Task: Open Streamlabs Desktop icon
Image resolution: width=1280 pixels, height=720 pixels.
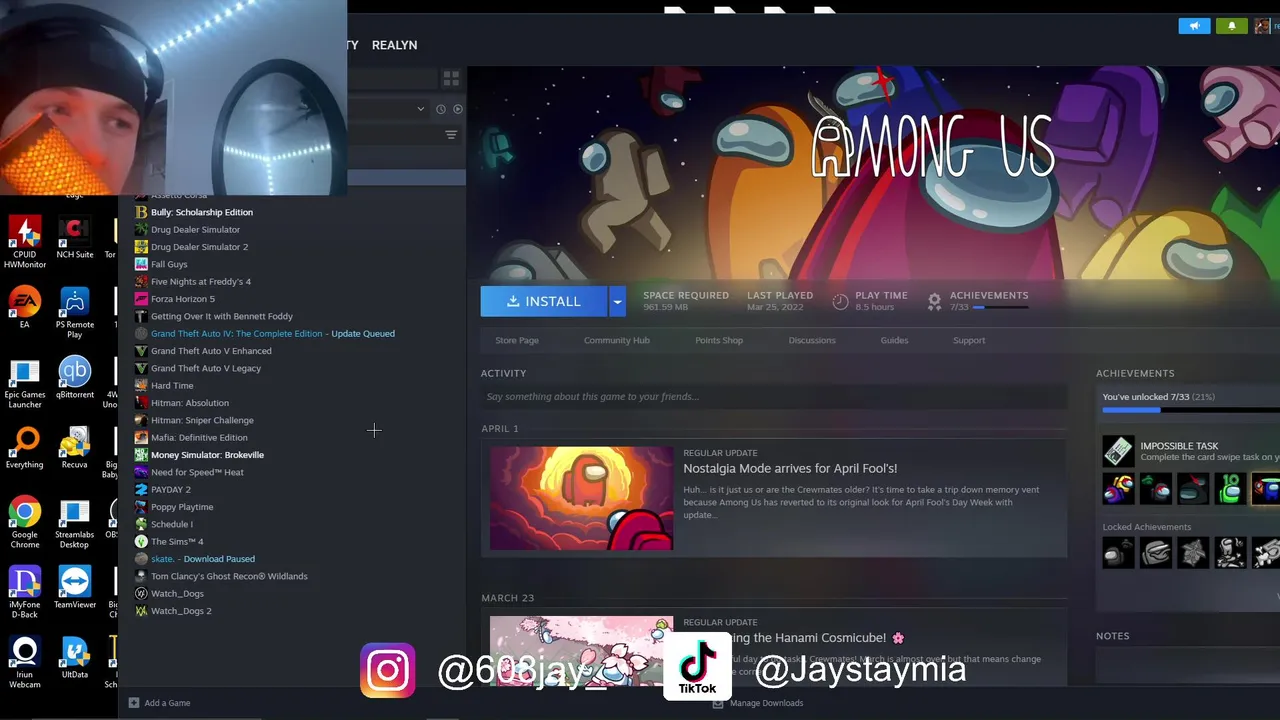Action: (74, 523)
